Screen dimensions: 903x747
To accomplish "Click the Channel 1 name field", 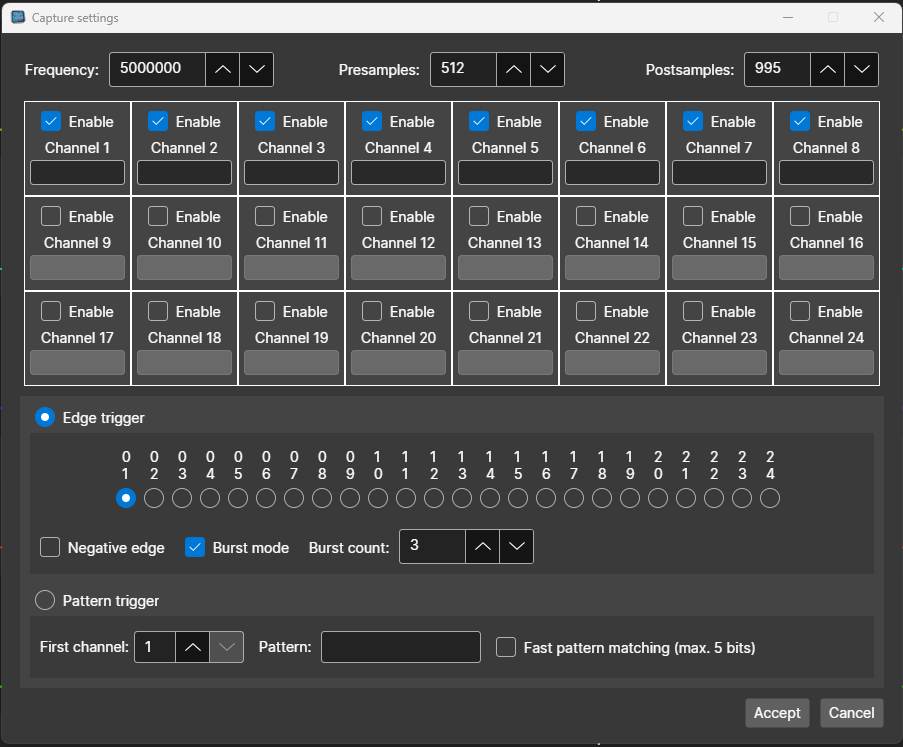I will tap(77, 173).
